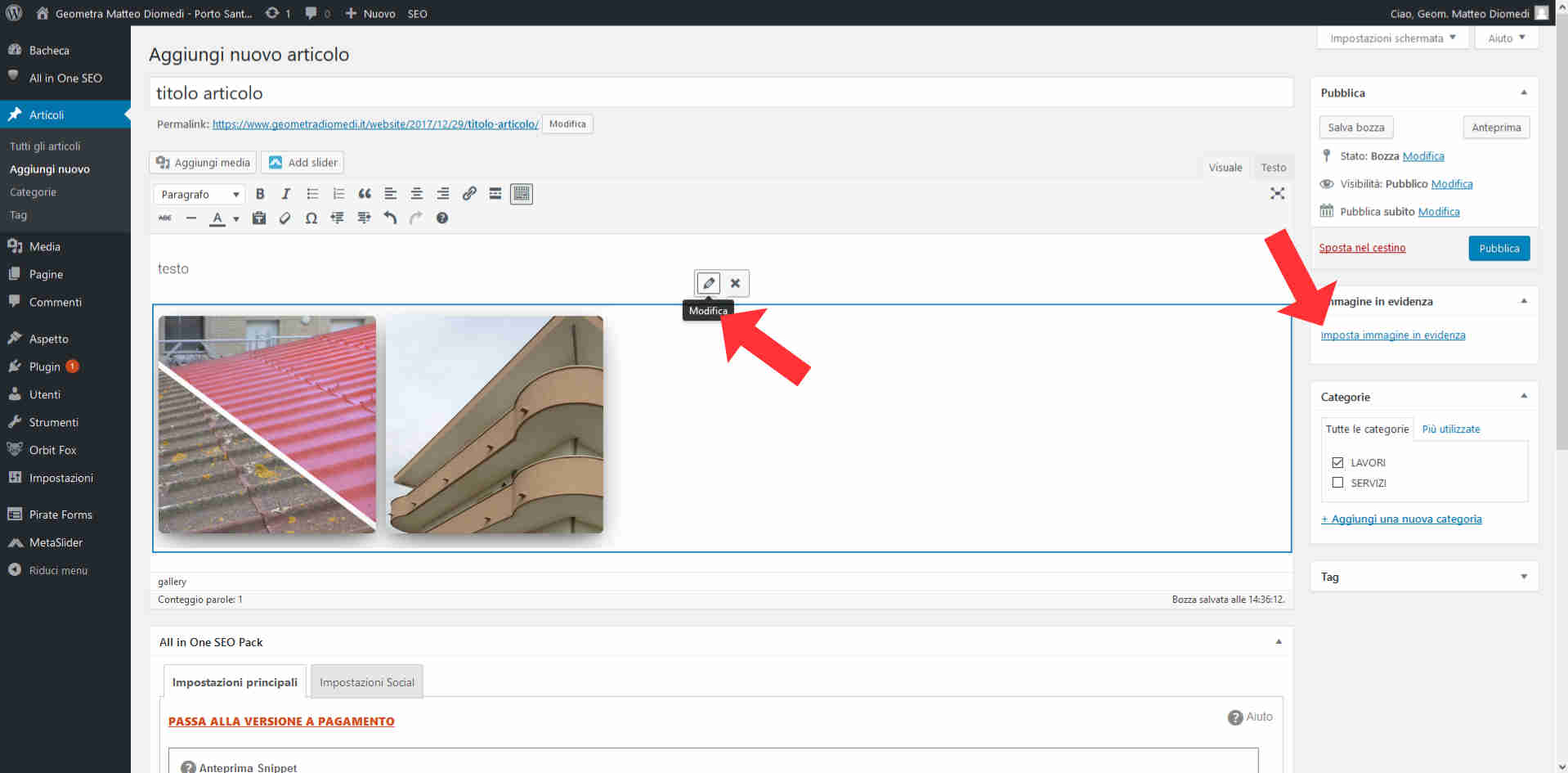
Task: Open special character omega picker
Action: coord(311,218)
